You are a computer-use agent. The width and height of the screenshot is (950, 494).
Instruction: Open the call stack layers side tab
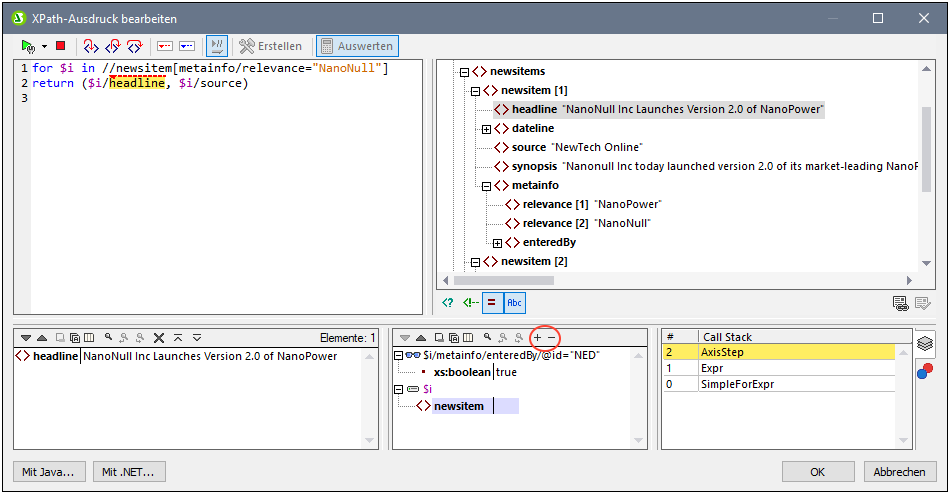tap(925, 344)
